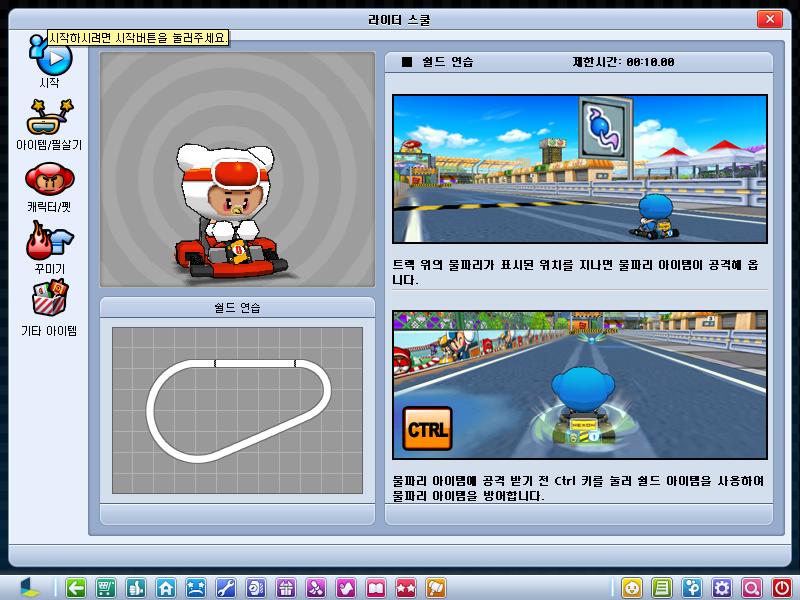
Task: Click the blue crying face icon
Action: 195,588
